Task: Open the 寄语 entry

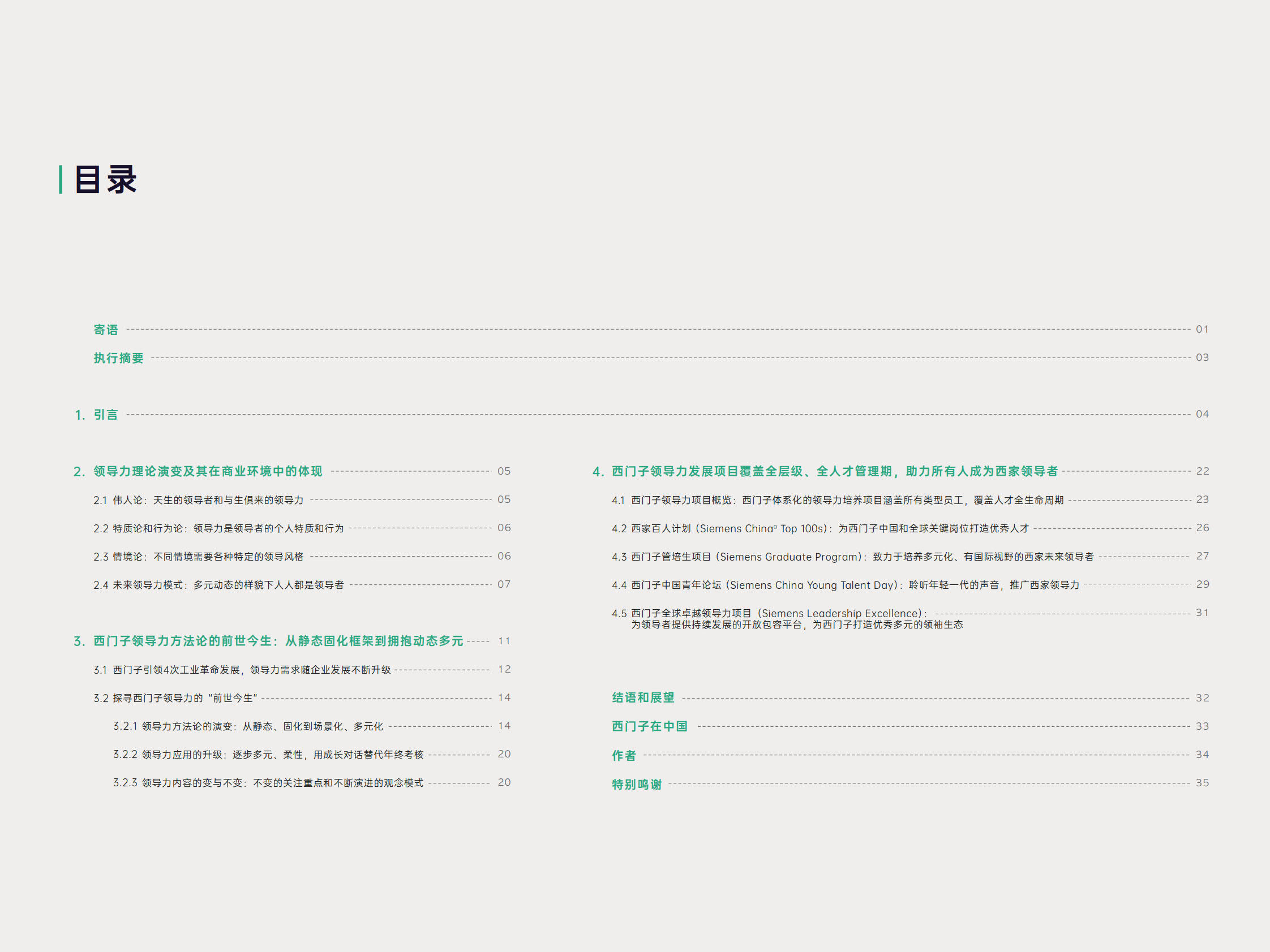Action: [x=106, y=329]
